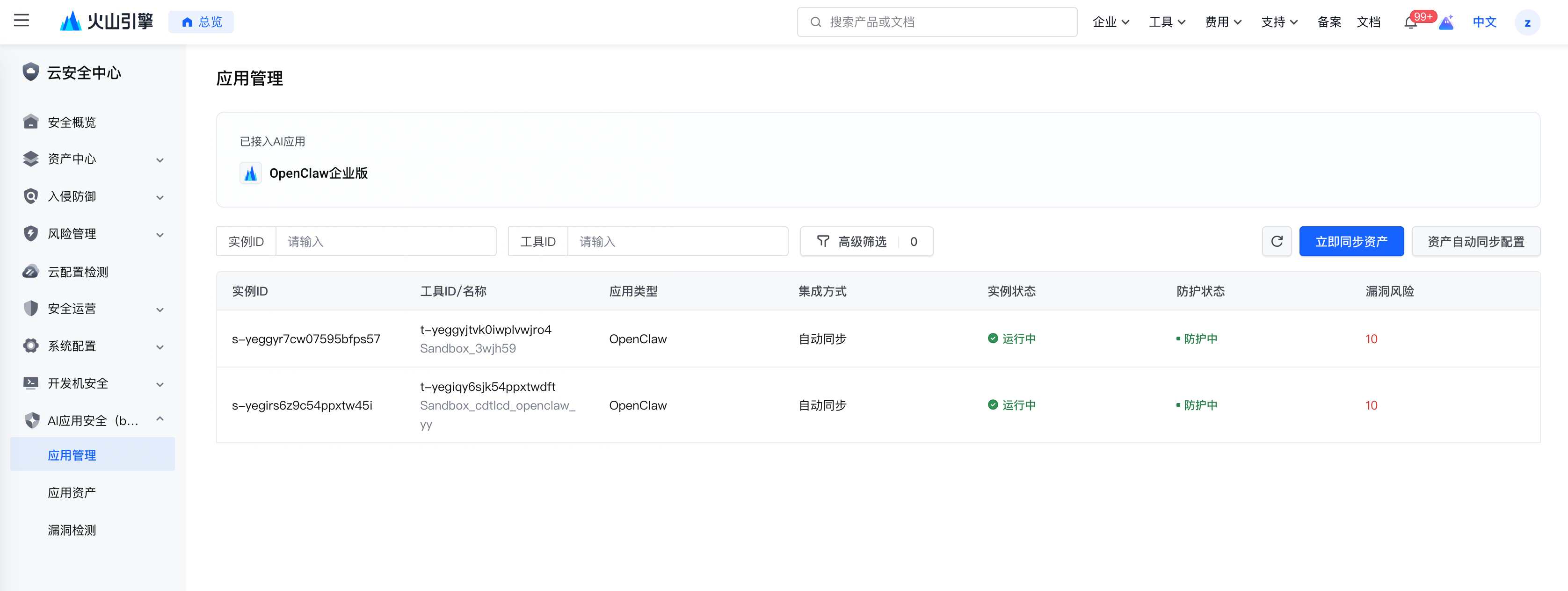
Task: Expand the 资产中心 sidebar section
Action: (160, 159)
